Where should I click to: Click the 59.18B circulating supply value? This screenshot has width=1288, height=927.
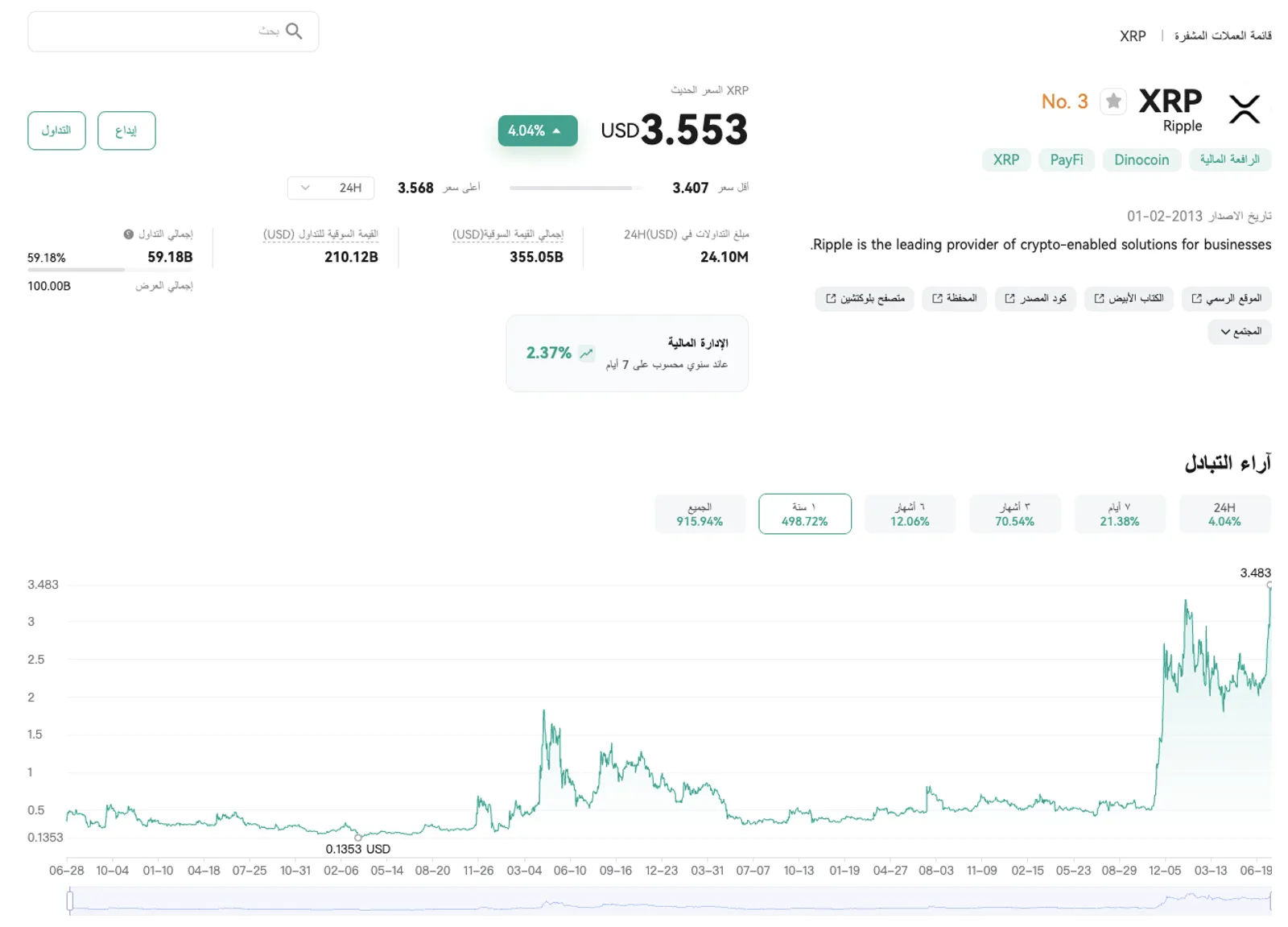coord(170,257)
